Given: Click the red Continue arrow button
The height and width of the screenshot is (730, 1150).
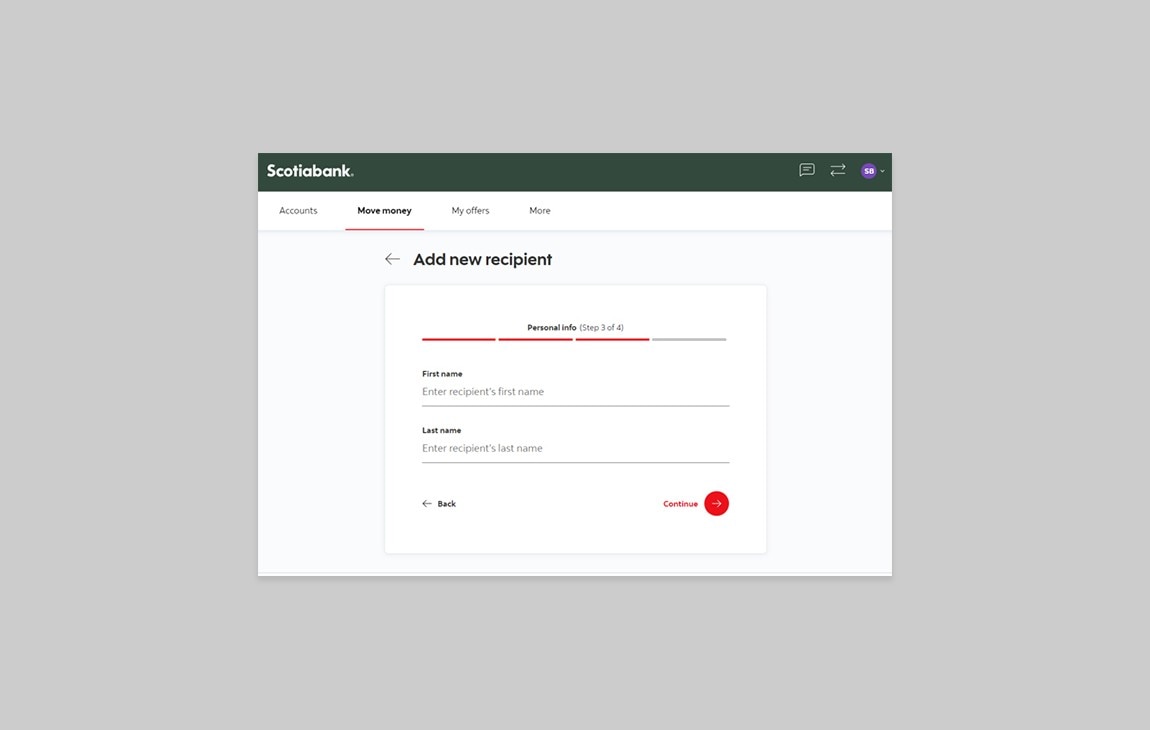Looking at the screenshot, I should tap(717, 503).
